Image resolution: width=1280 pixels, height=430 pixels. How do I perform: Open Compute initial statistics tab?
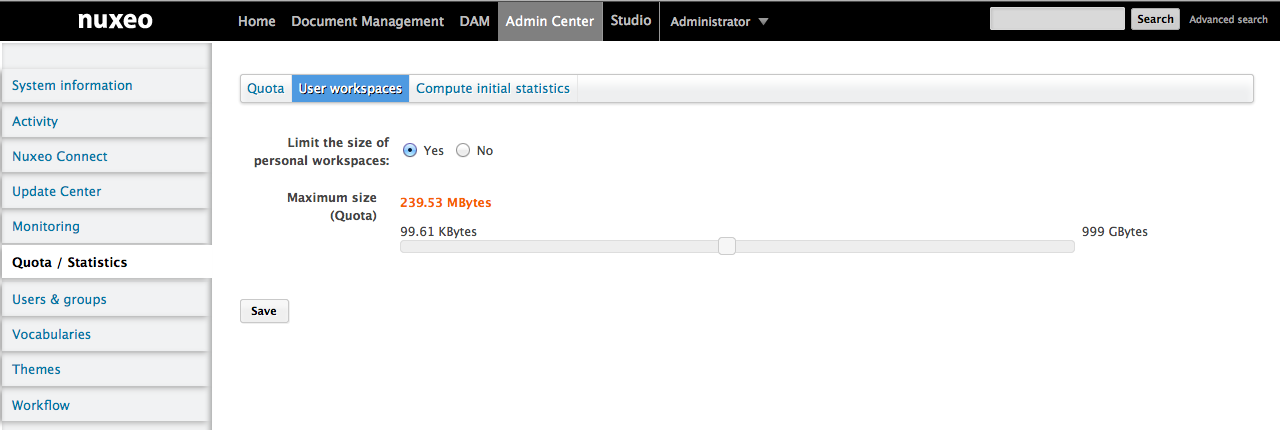coord(493,88)
